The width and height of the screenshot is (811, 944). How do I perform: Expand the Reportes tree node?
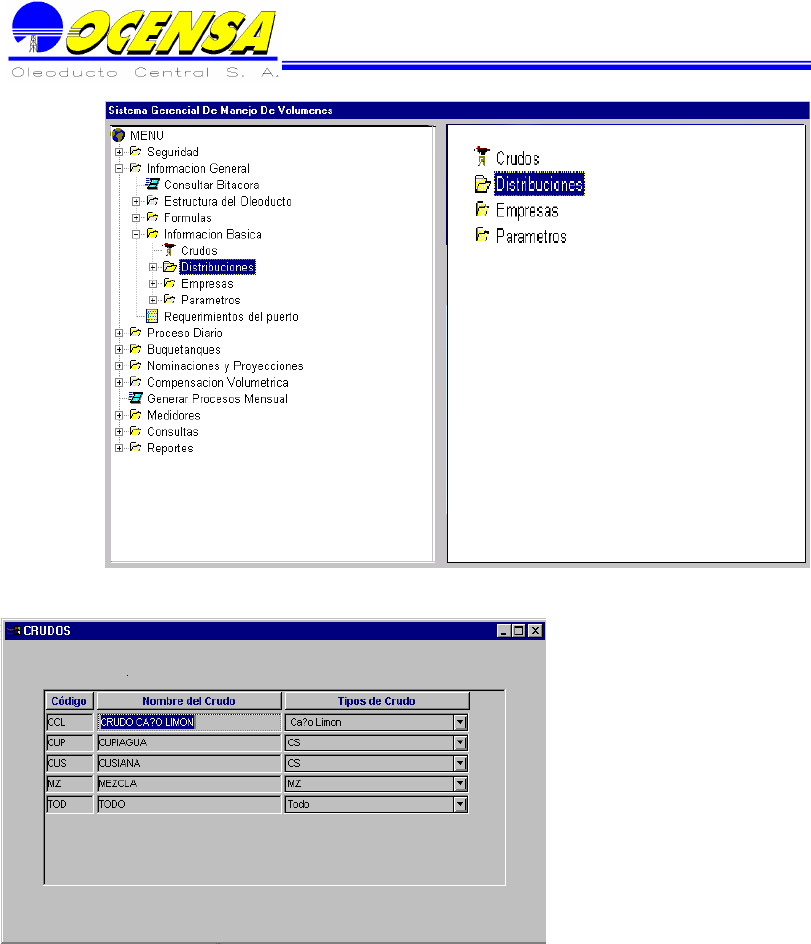click(x=119, y=448)
